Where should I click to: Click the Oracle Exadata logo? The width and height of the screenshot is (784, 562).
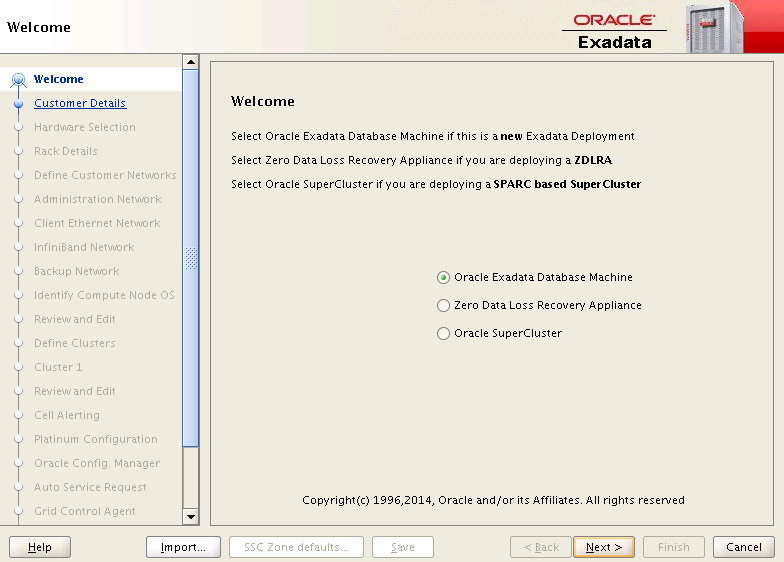tap(614, 32)
